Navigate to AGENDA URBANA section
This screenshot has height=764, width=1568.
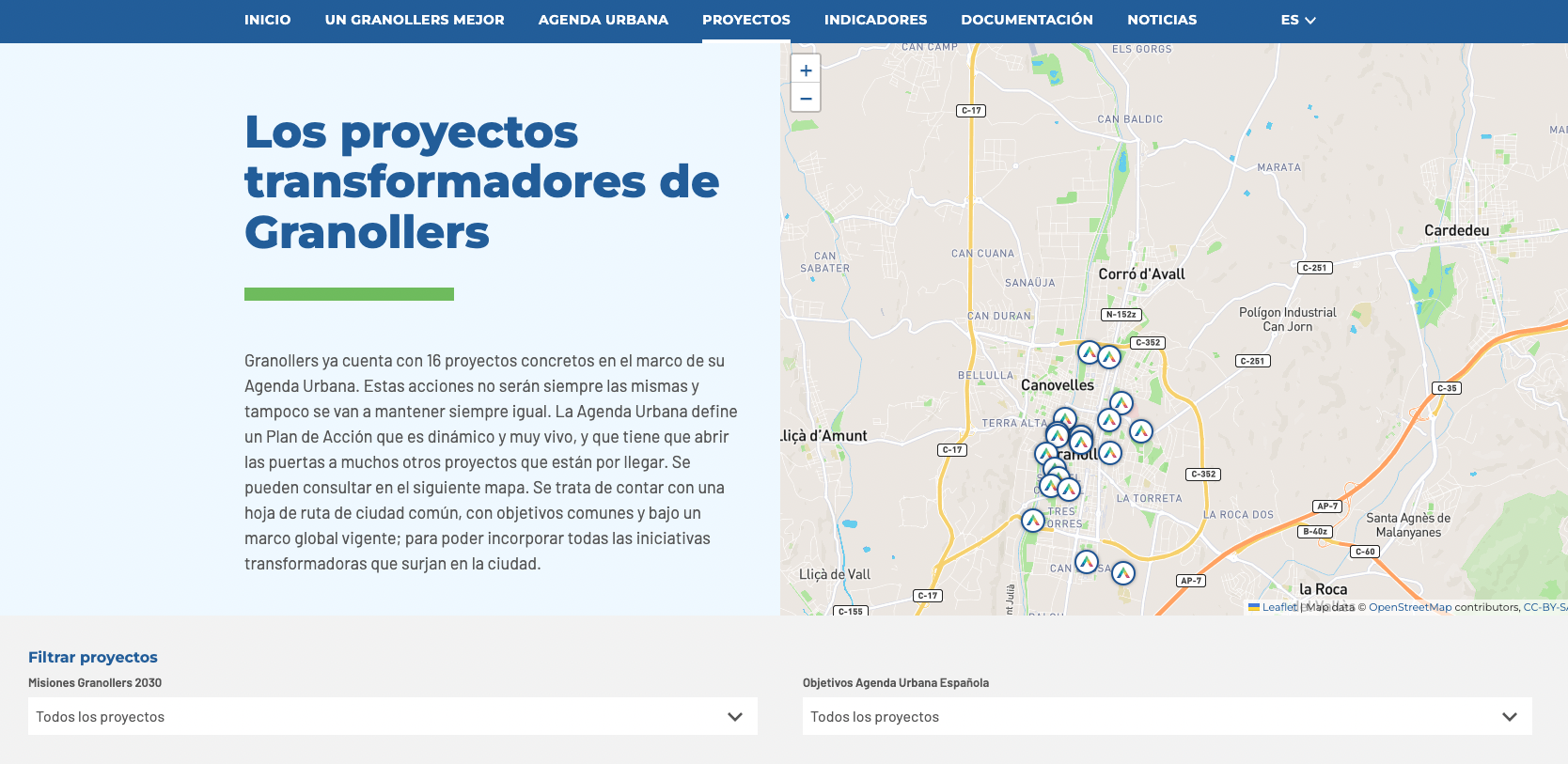pyautogui.click(x=603, y=20)
